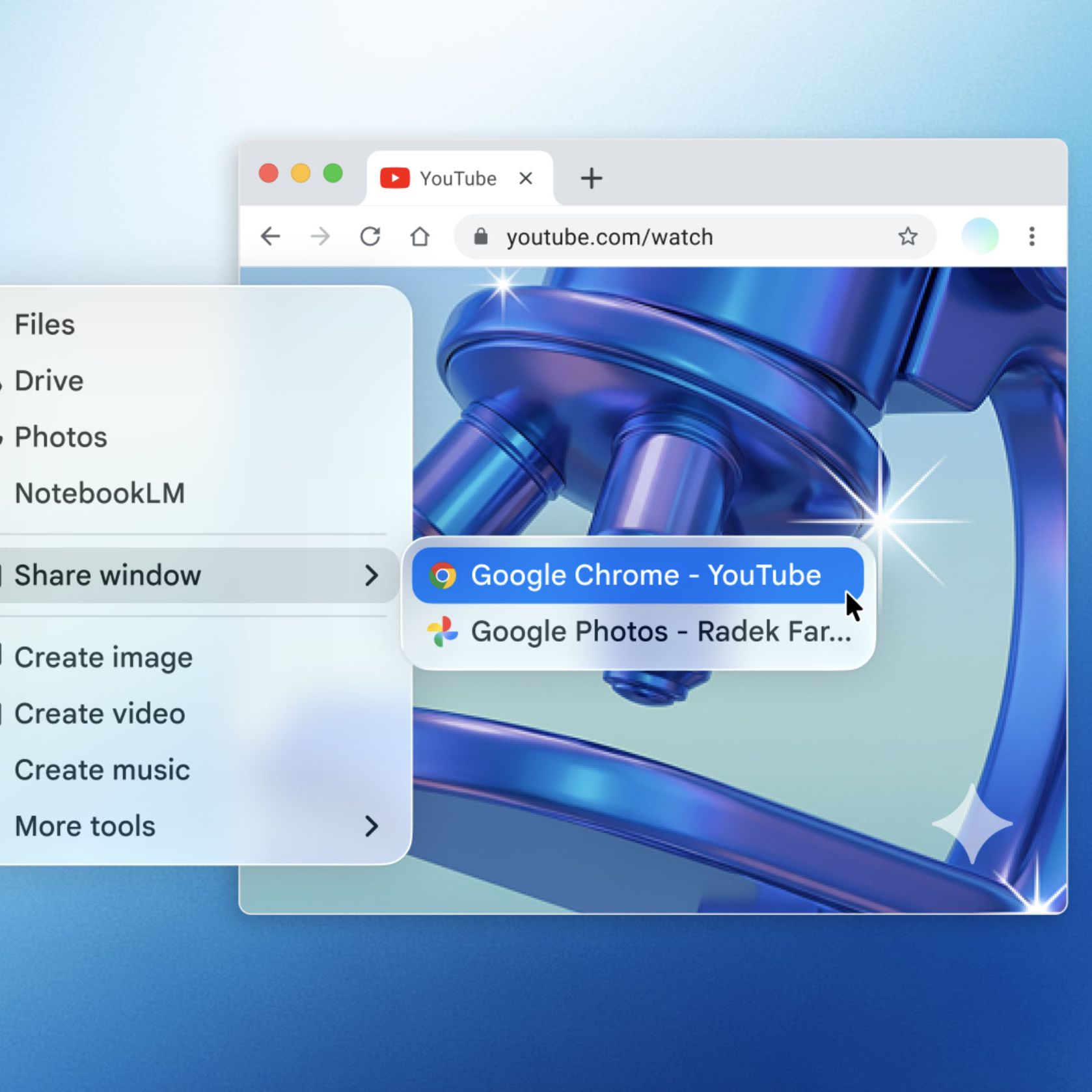Click the youtube.com/watch address bar

tap(695, 236)
